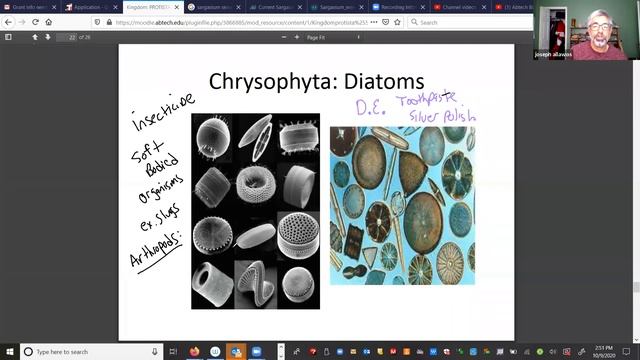640x360 pixels.
Task: Open the Windows Start menu
Action: (9, 351)
